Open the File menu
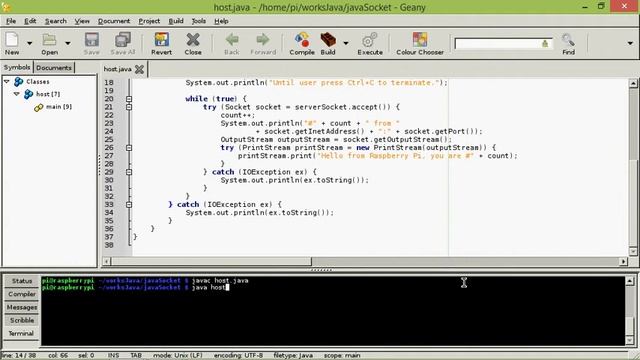This screenshot has width=640, height=360. [11, 21]
